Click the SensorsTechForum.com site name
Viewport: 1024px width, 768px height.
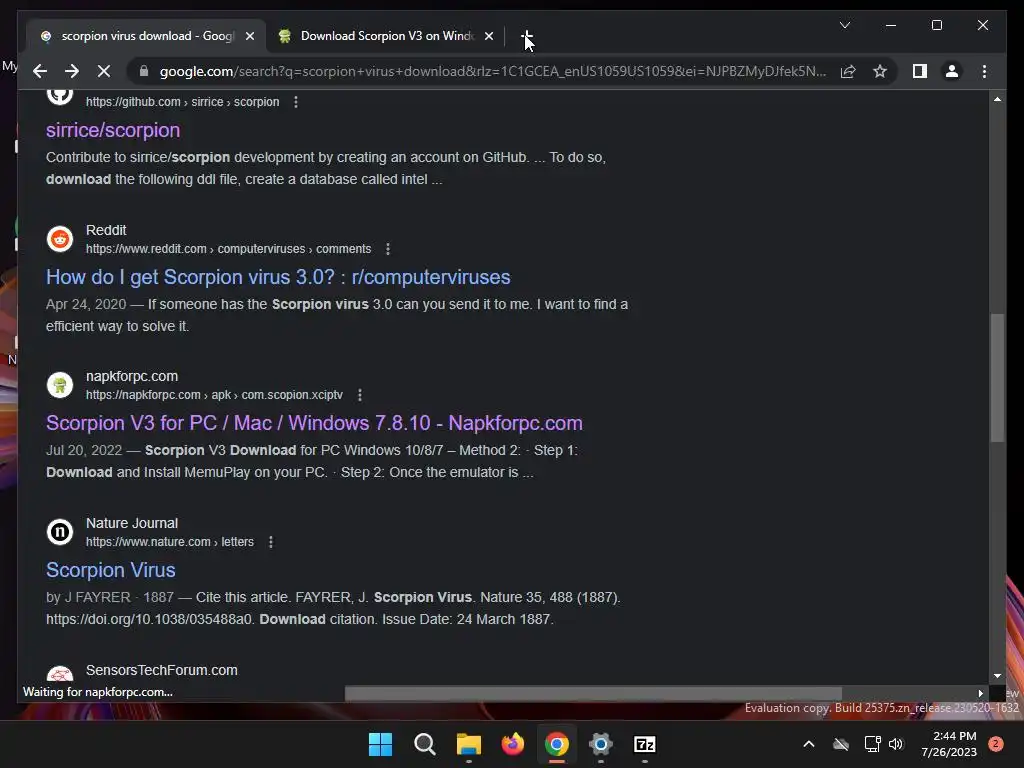[x=162, y=670]
